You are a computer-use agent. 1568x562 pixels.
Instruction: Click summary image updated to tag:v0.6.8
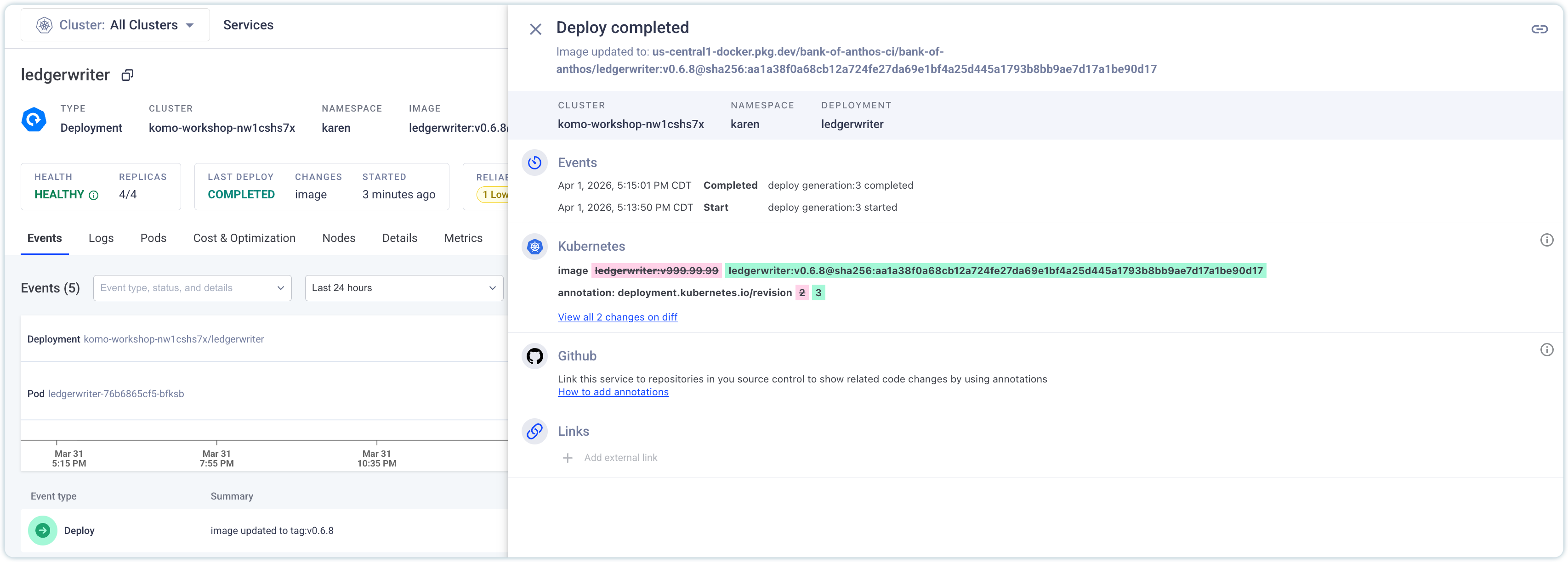272,531
